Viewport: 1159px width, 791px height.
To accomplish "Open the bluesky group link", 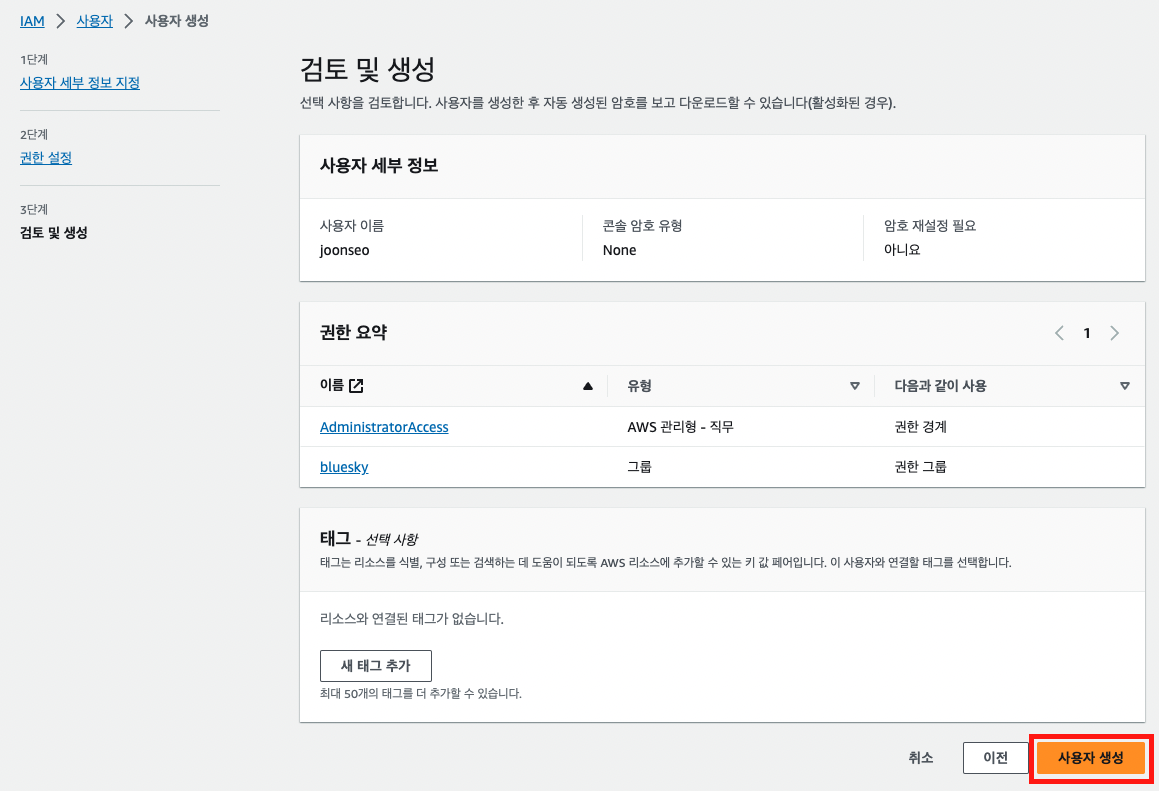I will (x=344, y=467).
